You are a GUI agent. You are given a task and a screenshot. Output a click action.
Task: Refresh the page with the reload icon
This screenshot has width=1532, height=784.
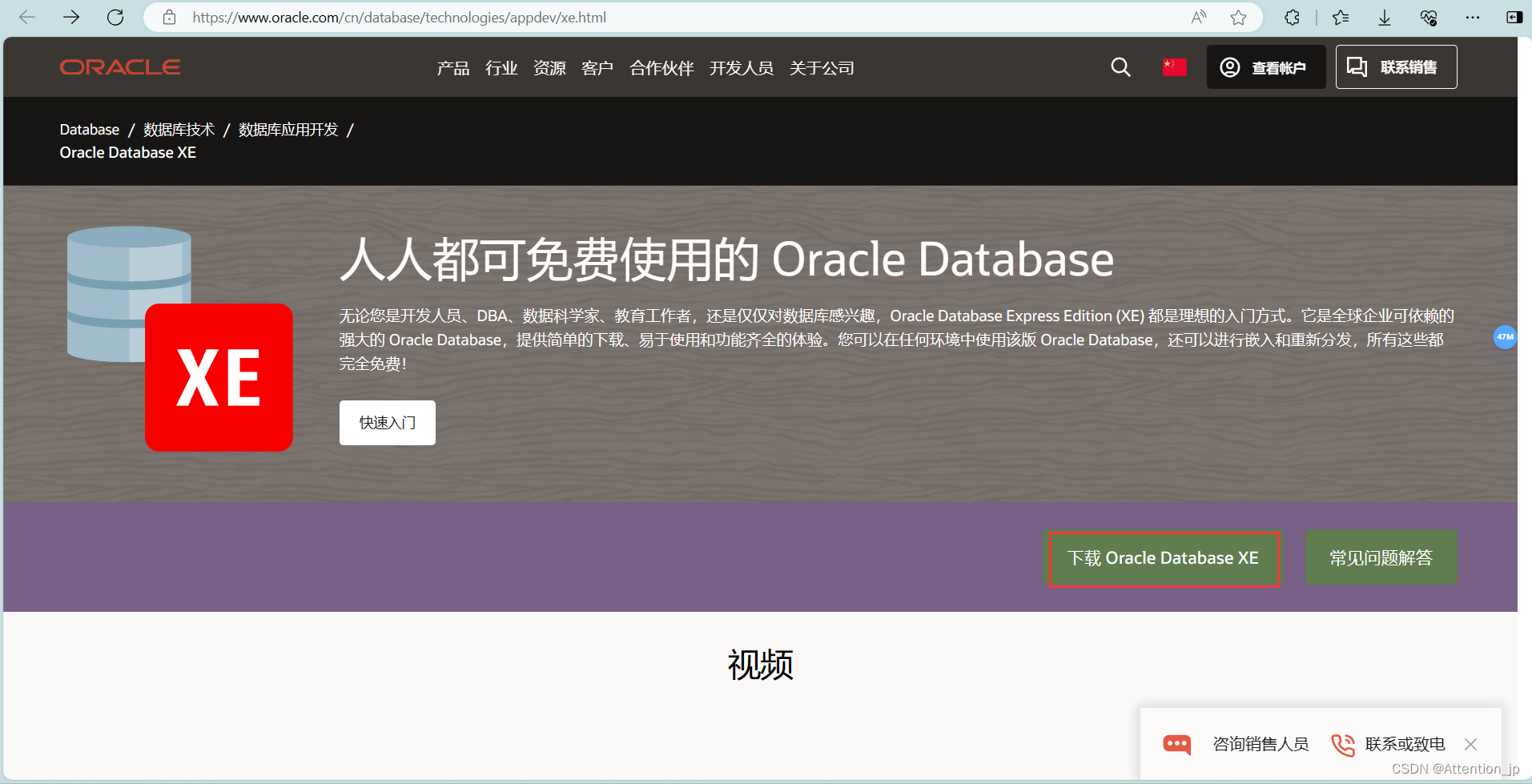115,18
